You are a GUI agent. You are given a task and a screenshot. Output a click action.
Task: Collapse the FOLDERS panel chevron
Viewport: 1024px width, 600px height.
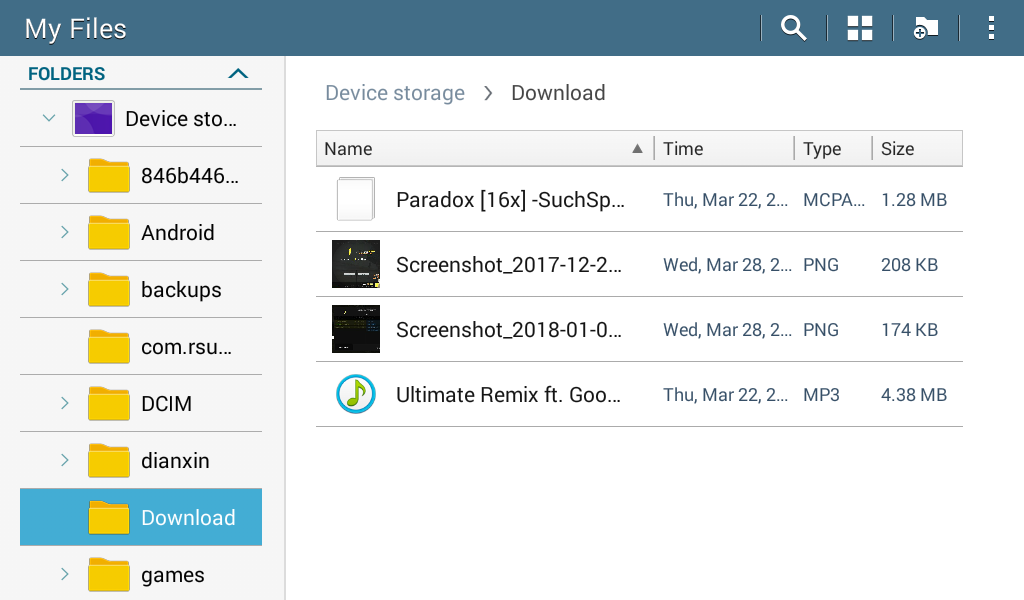(238, 73)
